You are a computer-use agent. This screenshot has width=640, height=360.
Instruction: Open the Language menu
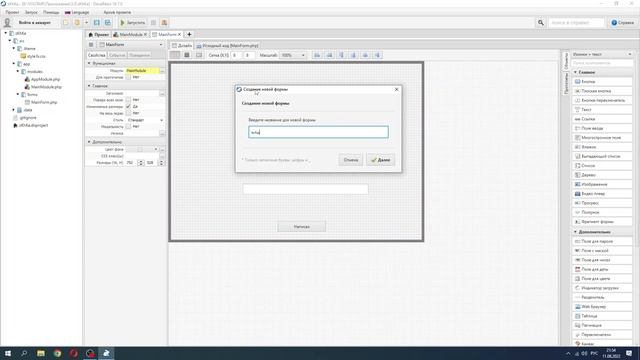(77, 12)
